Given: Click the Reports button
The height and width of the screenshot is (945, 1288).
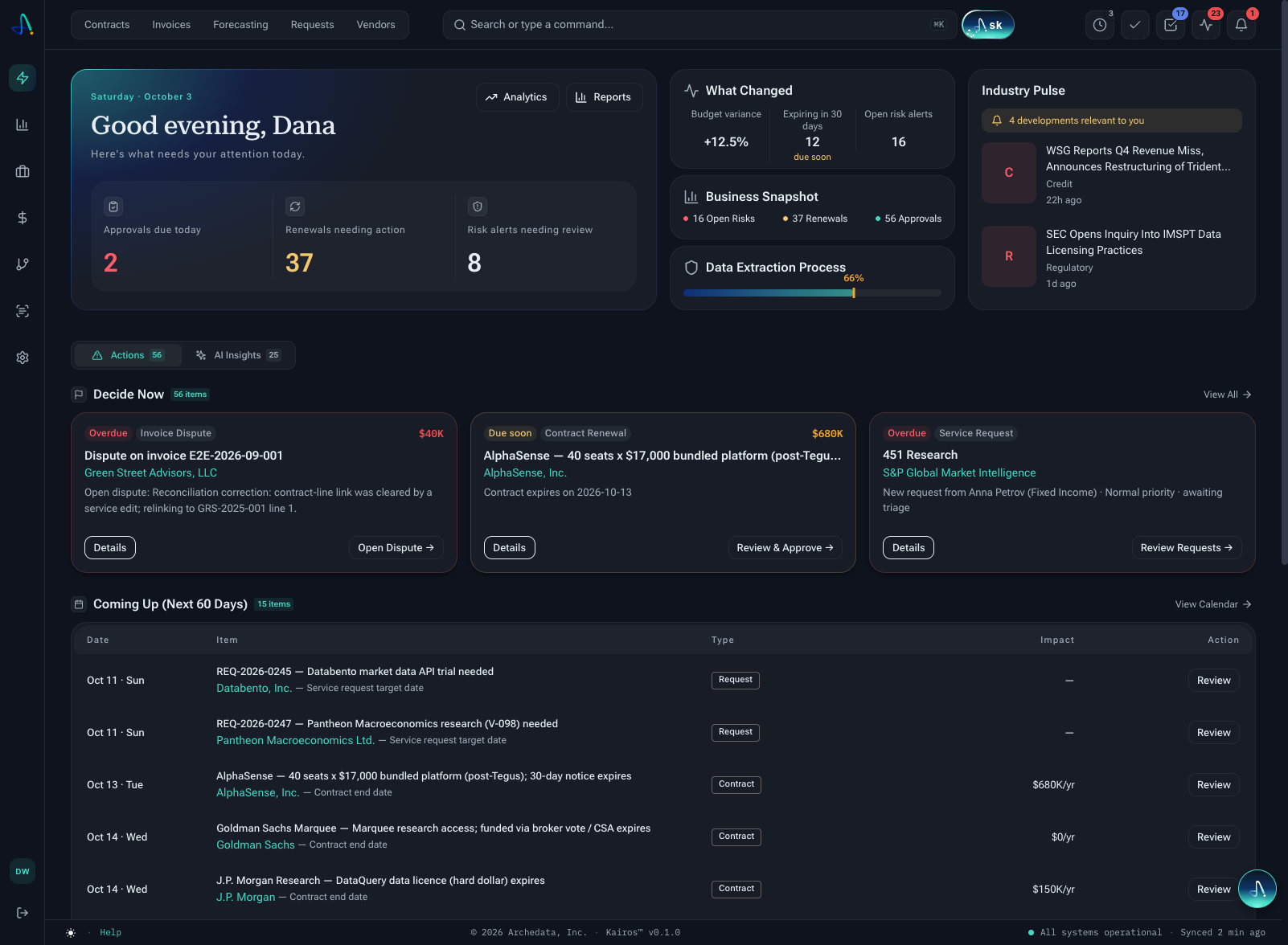Looking at the screenshot, I should (604, 97).
